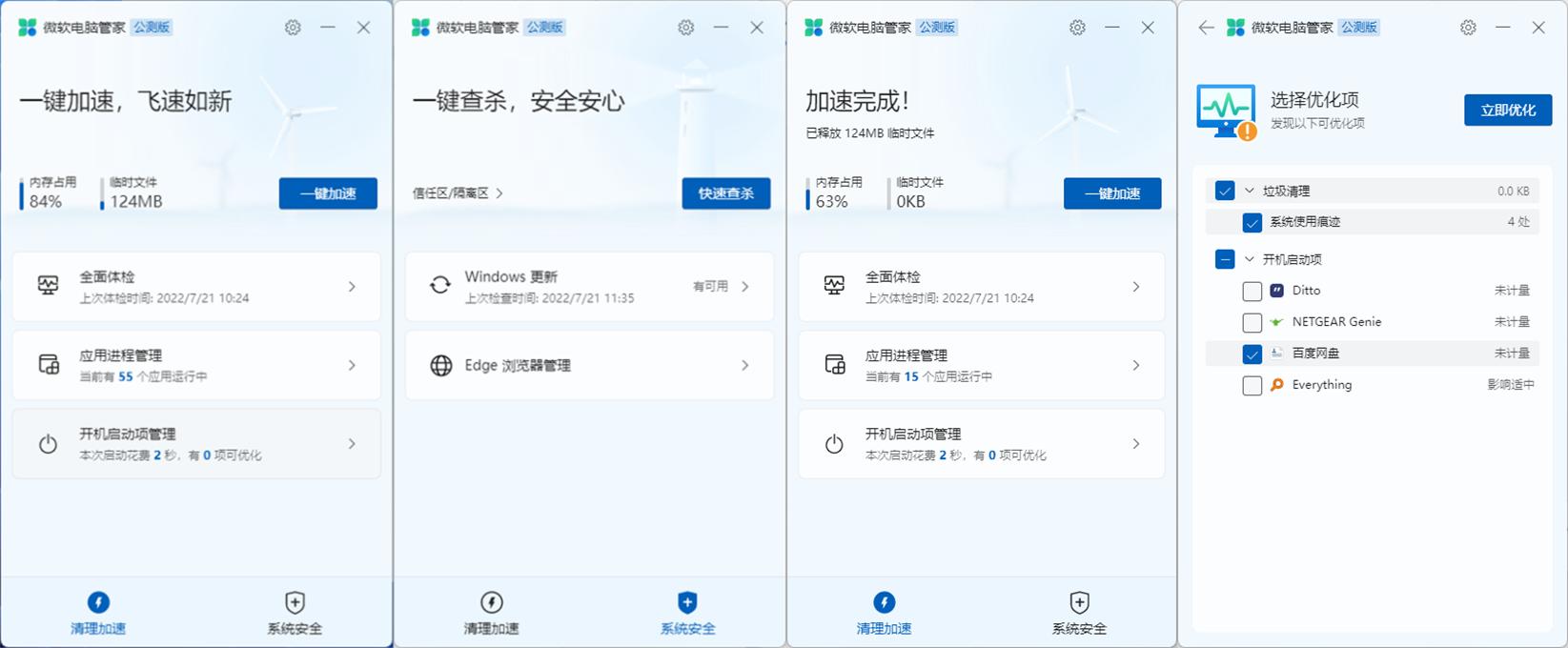Click 内存占用 63% indicator

point(836,192)
